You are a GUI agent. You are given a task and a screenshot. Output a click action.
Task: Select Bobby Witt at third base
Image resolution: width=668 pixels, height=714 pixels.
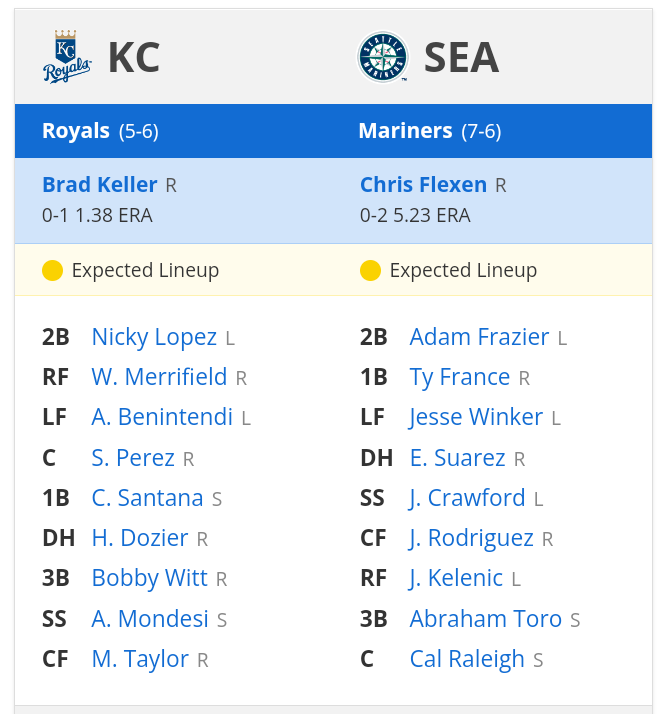[150, 578]
